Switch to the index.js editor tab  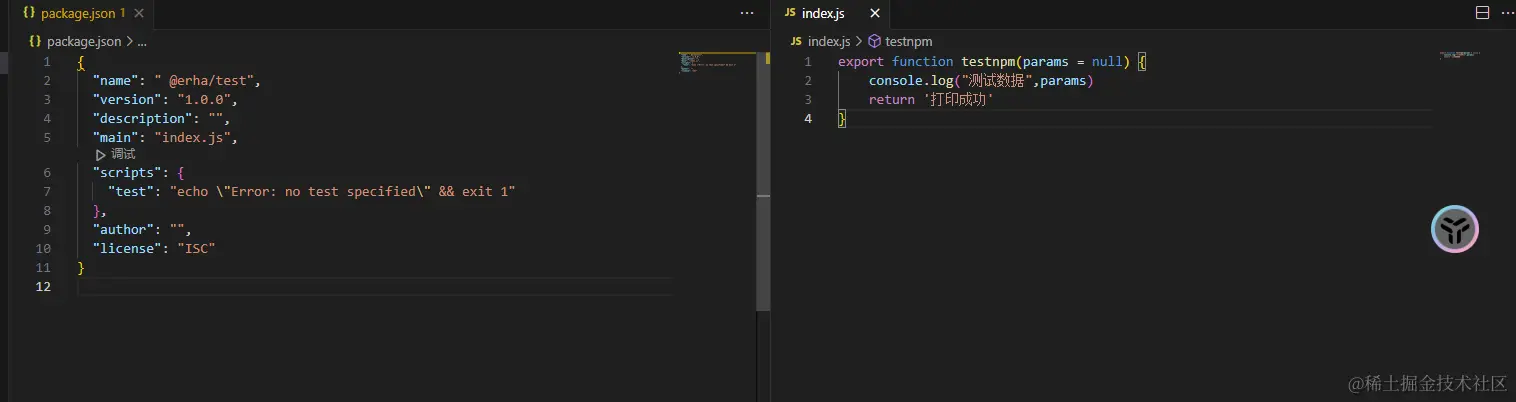pos(832,13)
